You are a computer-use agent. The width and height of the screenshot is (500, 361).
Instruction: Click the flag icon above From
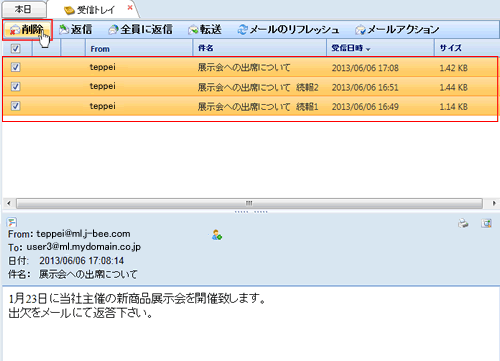click(x=12, y=222)
